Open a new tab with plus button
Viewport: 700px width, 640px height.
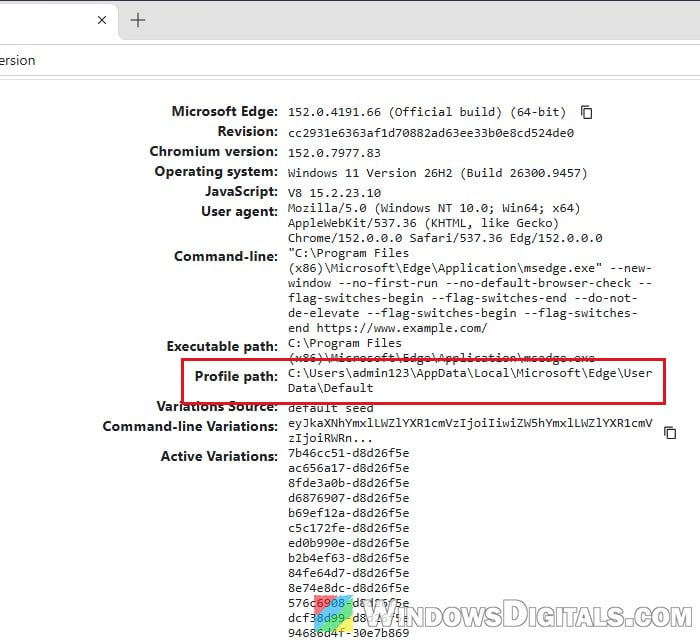pos(138,20)
